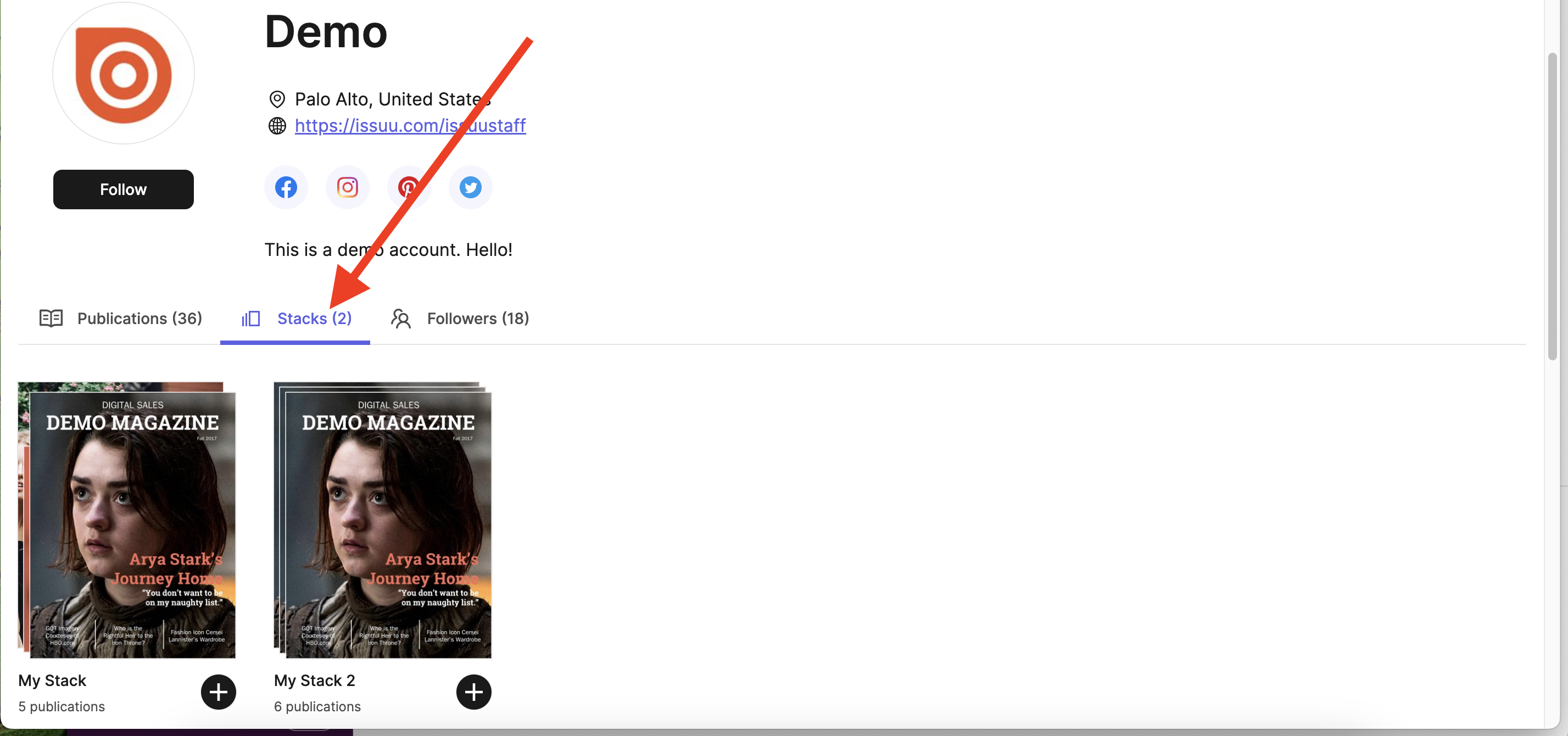The height and width of the screenshot is (736, 1568).
Task: Open the My Stack 2 cover thumbnail
Action: [x=383, y=521]
